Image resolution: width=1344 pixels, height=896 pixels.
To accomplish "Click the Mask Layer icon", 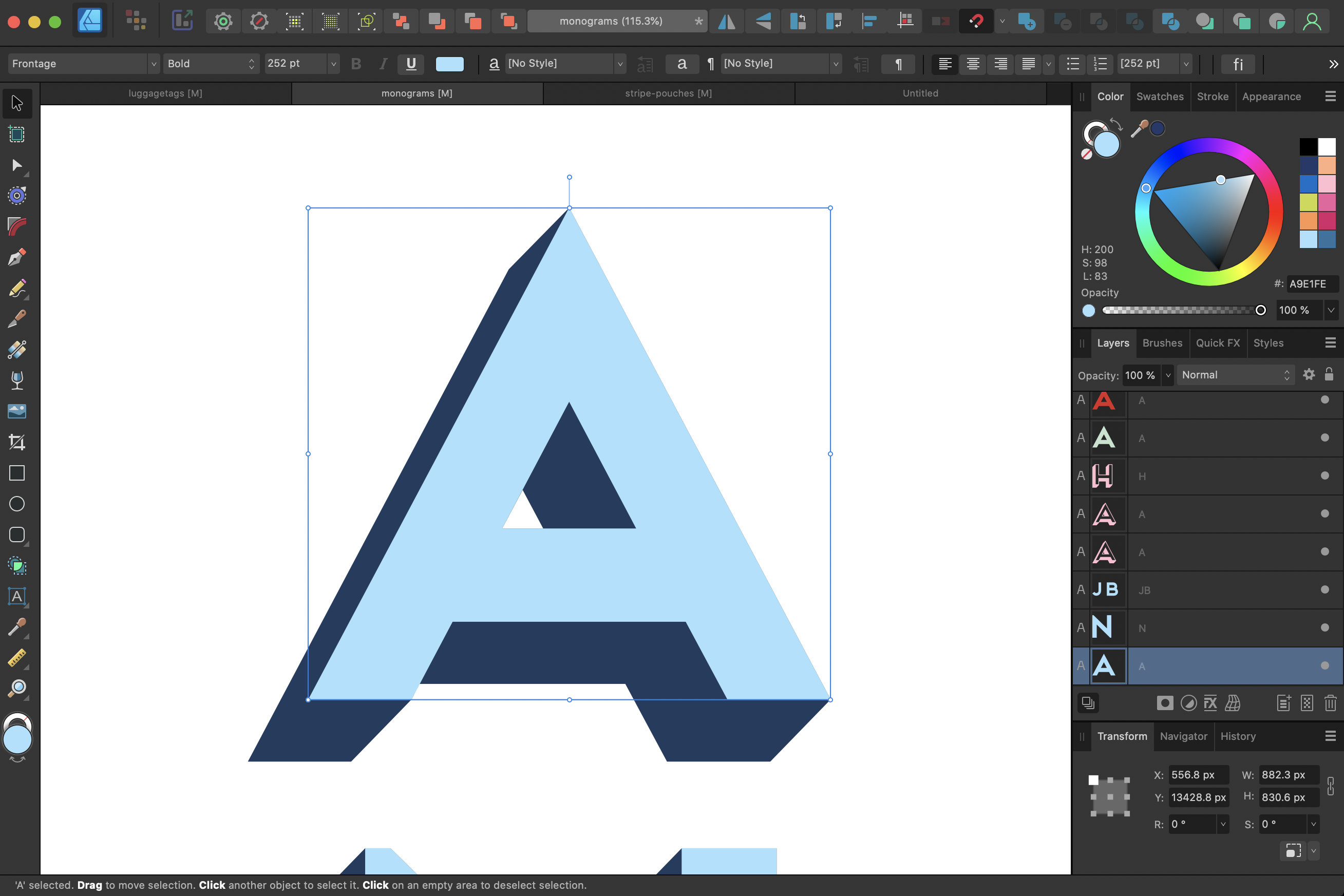I will (x=1165, y=703).
